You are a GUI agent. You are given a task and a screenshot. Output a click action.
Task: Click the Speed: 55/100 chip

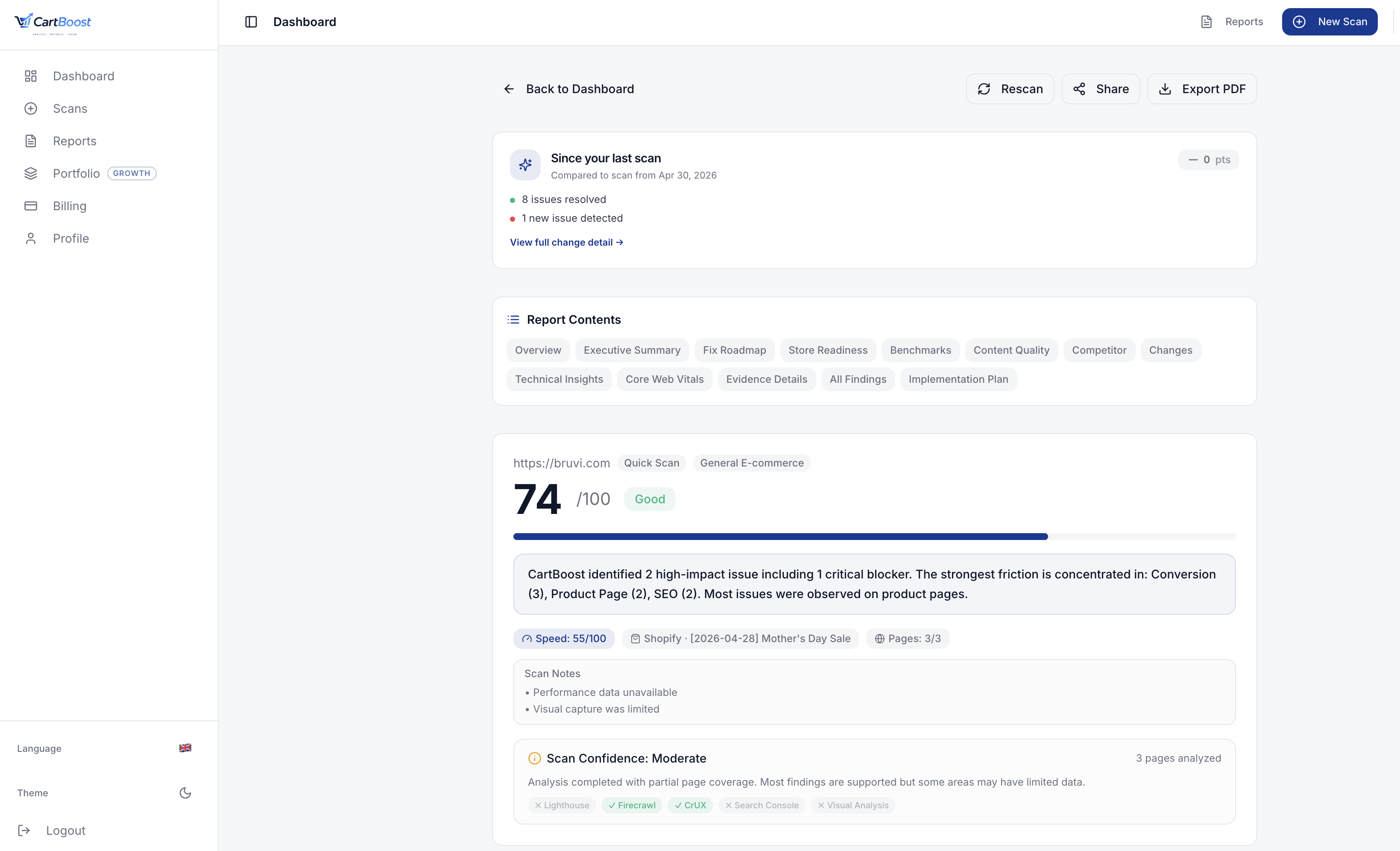(564, 638)
